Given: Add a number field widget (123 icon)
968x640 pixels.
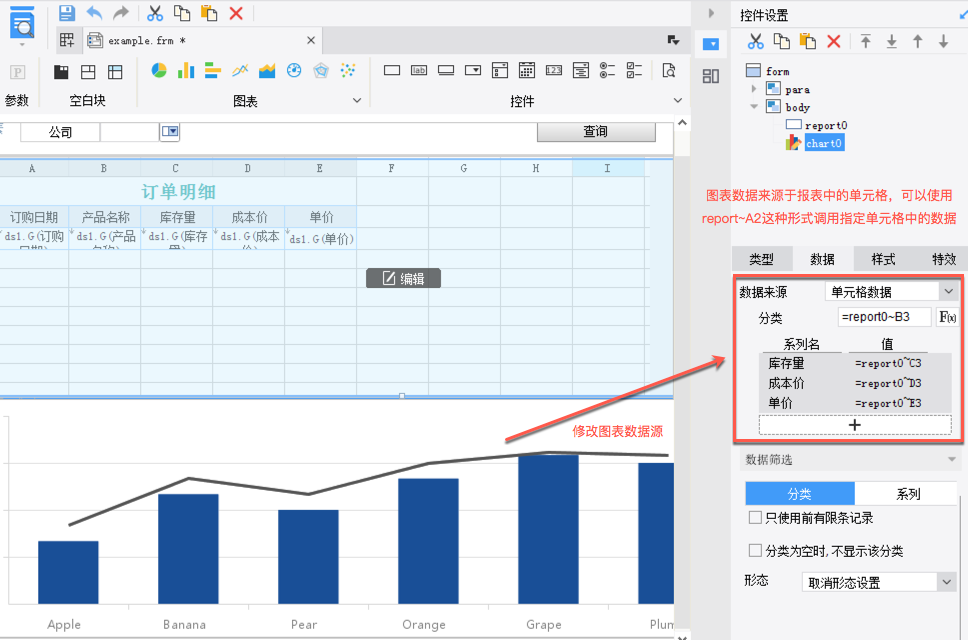Looking at the screenshot, I should (554, 70).
